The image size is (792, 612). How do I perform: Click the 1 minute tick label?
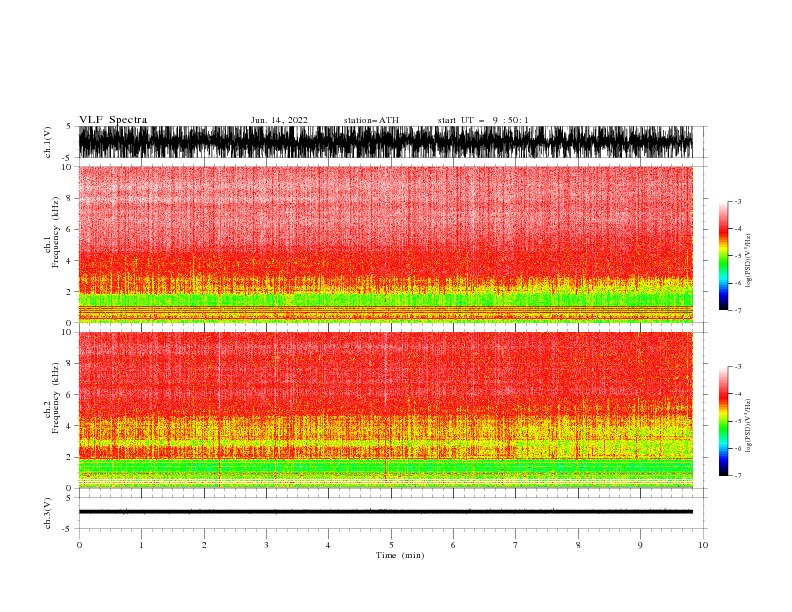pos(141,545)
